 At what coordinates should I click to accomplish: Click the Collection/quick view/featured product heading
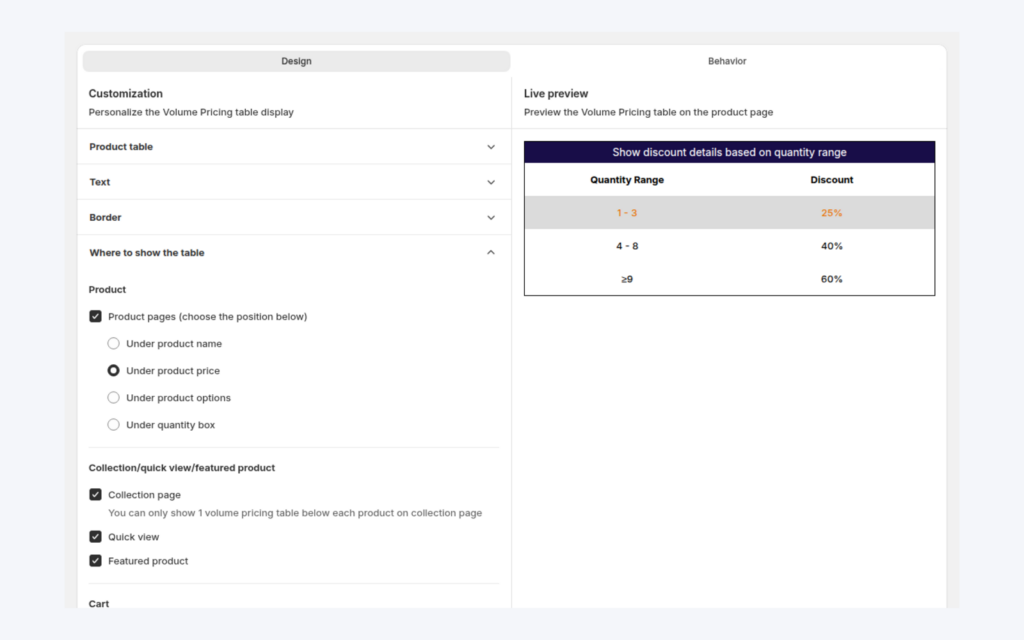182,468
